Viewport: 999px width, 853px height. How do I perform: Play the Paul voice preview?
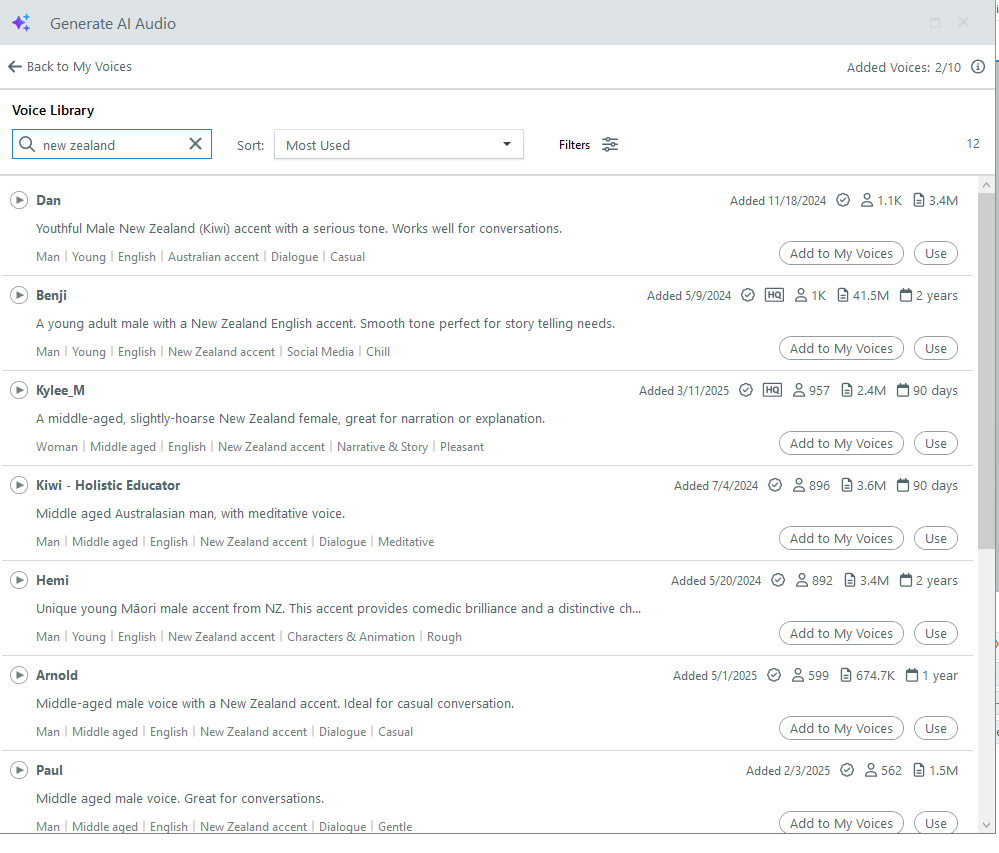(x=19, y=770)
